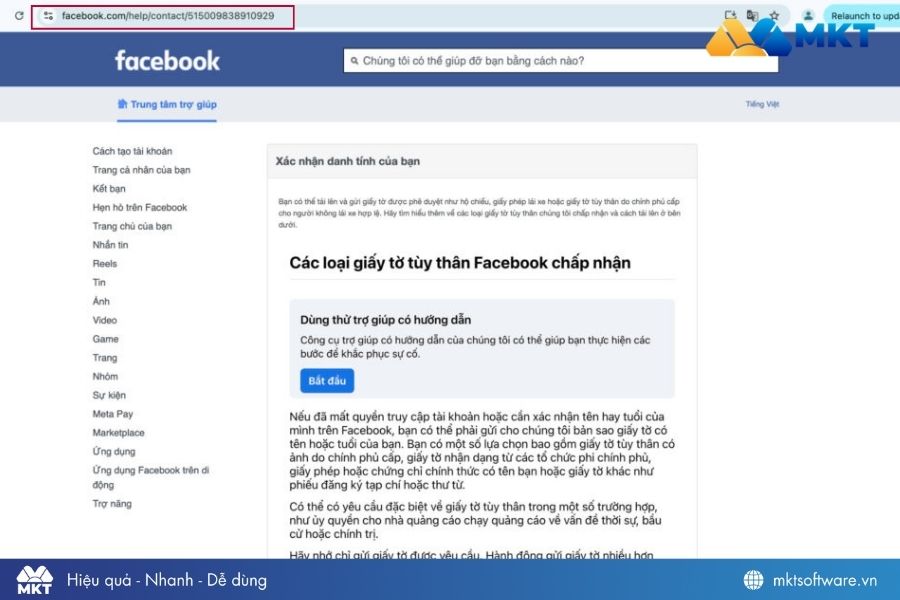Open Trang cá nhân của bạn topic
Viewport: 900px width, 600px height.
pos(141,170)
